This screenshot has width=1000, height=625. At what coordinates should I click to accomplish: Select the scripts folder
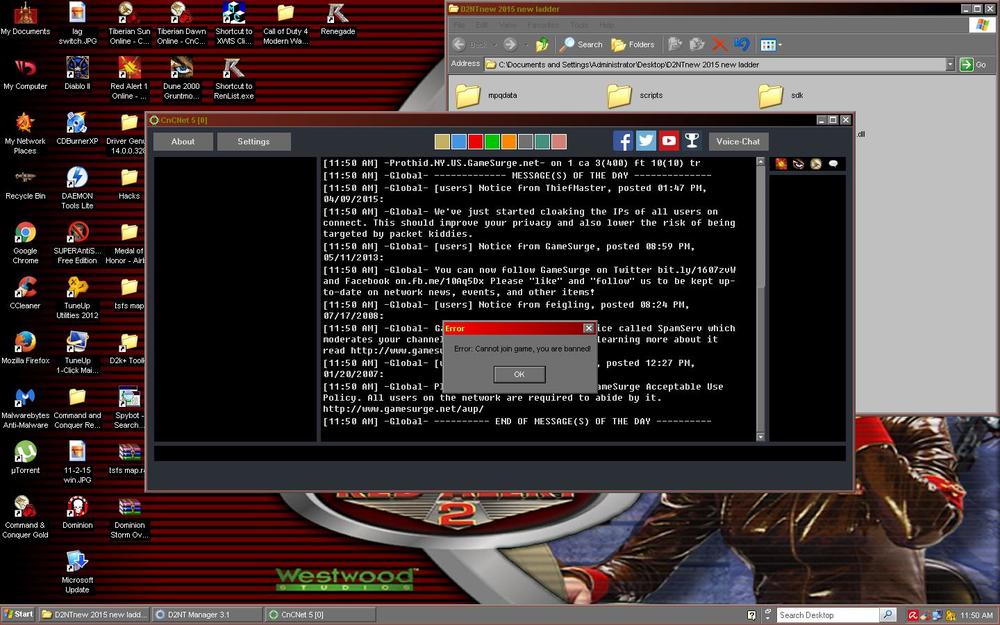635,95
